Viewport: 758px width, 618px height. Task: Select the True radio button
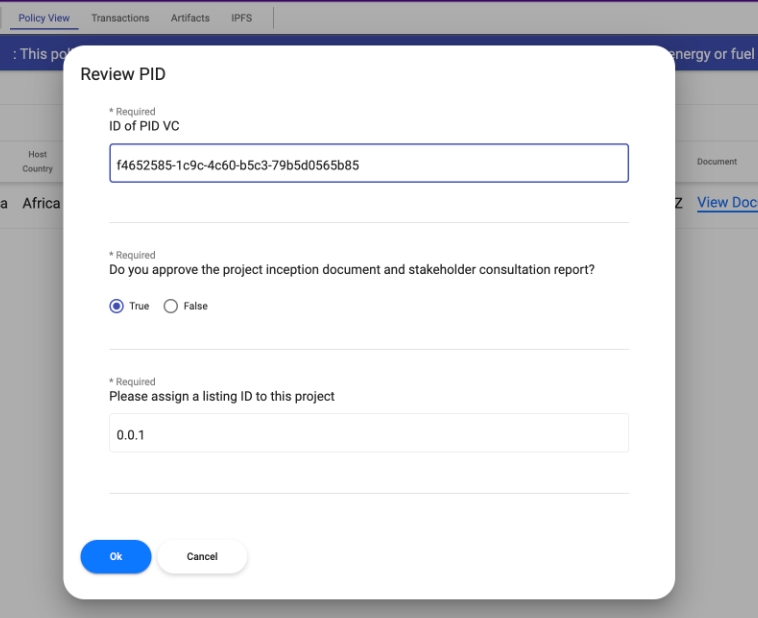coord(117,306)
